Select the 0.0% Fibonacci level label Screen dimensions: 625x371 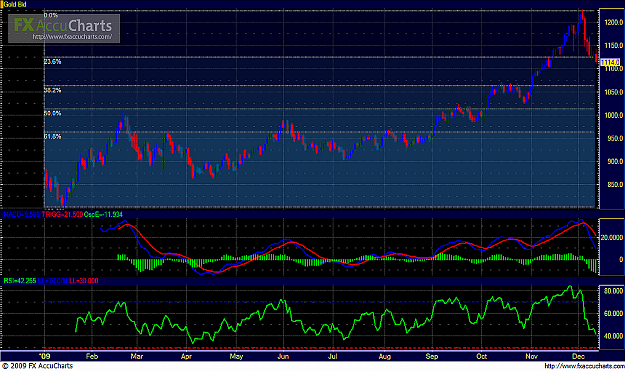pyautogui.click(x=51, y=16)
